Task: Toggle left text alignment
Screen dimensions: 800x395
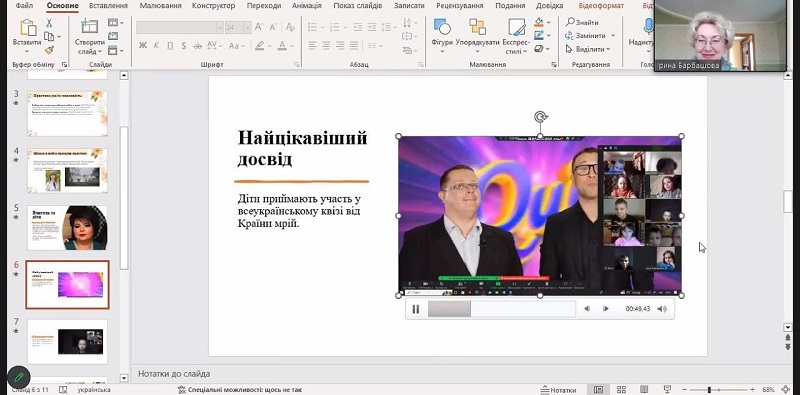Action: click(312, 45)
